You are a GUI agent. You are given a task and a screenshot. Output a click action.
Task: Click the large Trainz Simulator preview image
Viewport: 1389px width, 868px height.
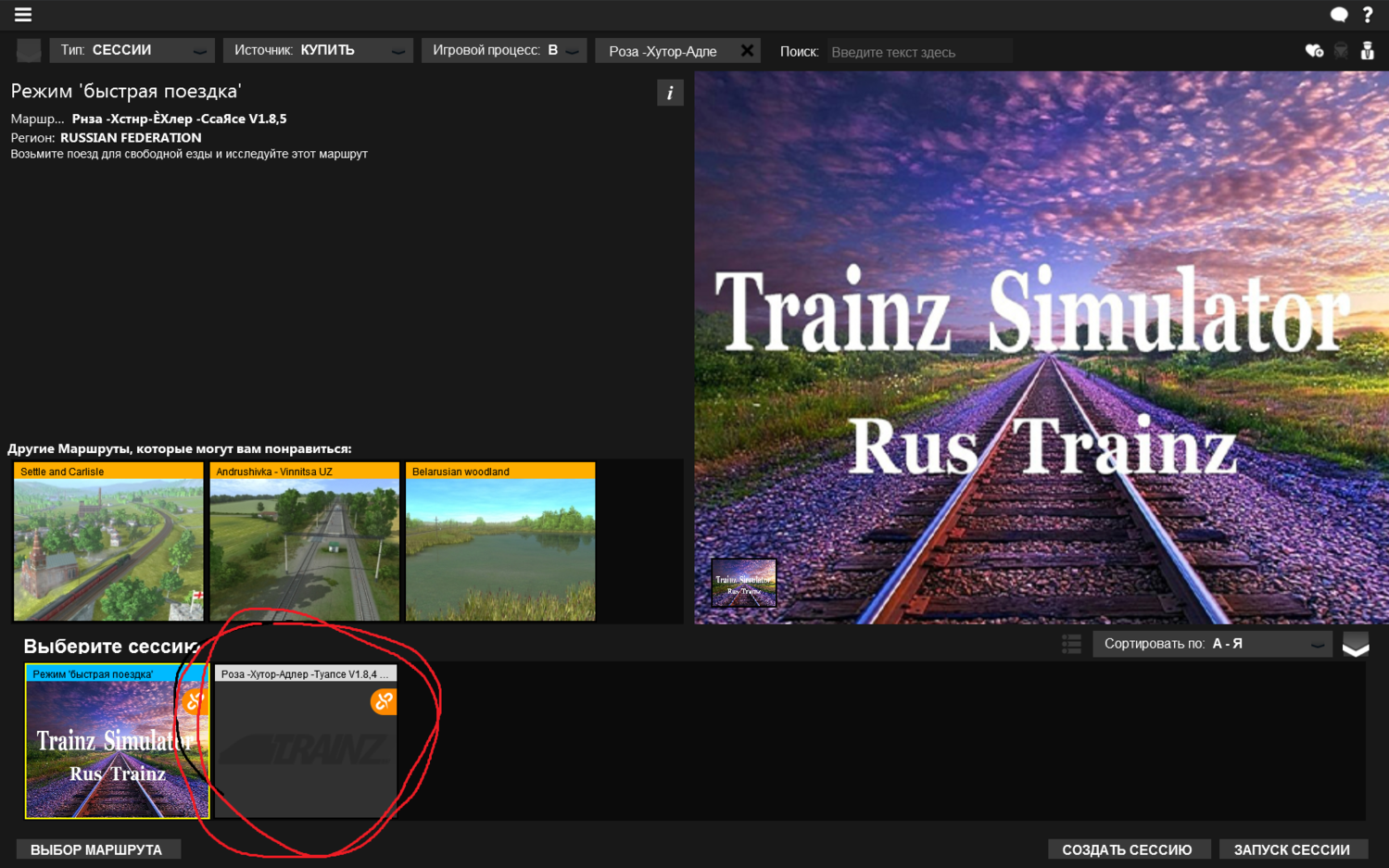pos(1042,347)
